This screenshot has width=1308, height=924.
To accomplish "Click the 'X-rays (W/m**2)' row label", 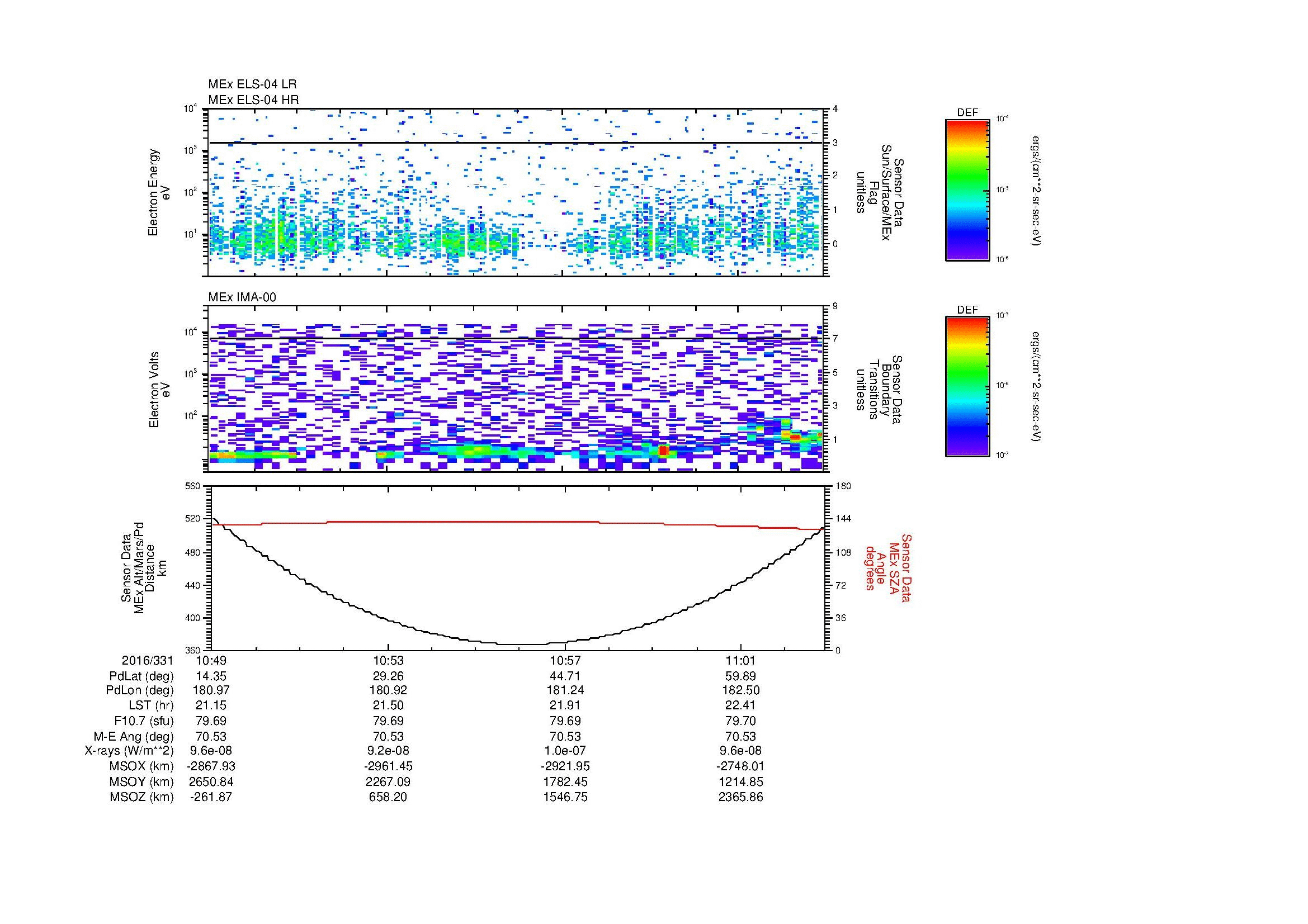I will 129,751.
